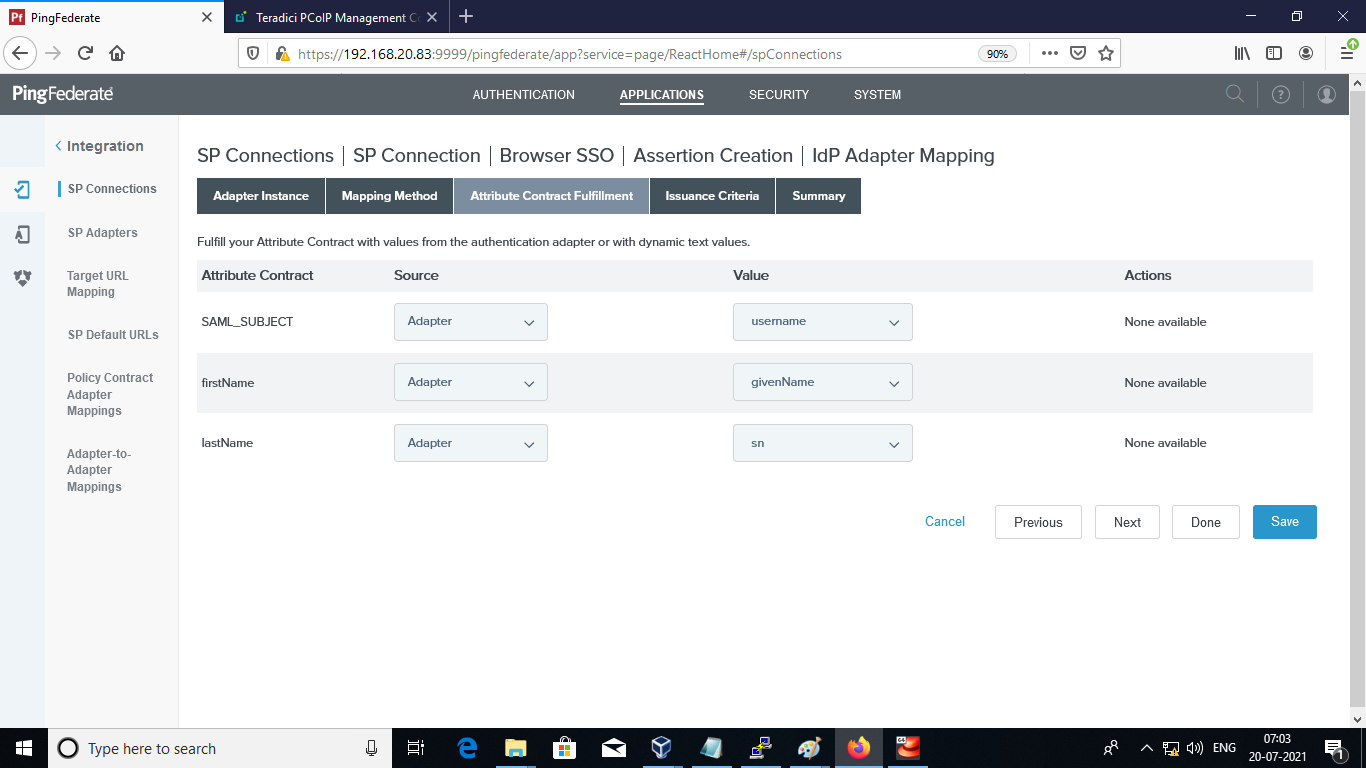Go to the Firefox home page
1366x768 pixels.
(117, 53)
